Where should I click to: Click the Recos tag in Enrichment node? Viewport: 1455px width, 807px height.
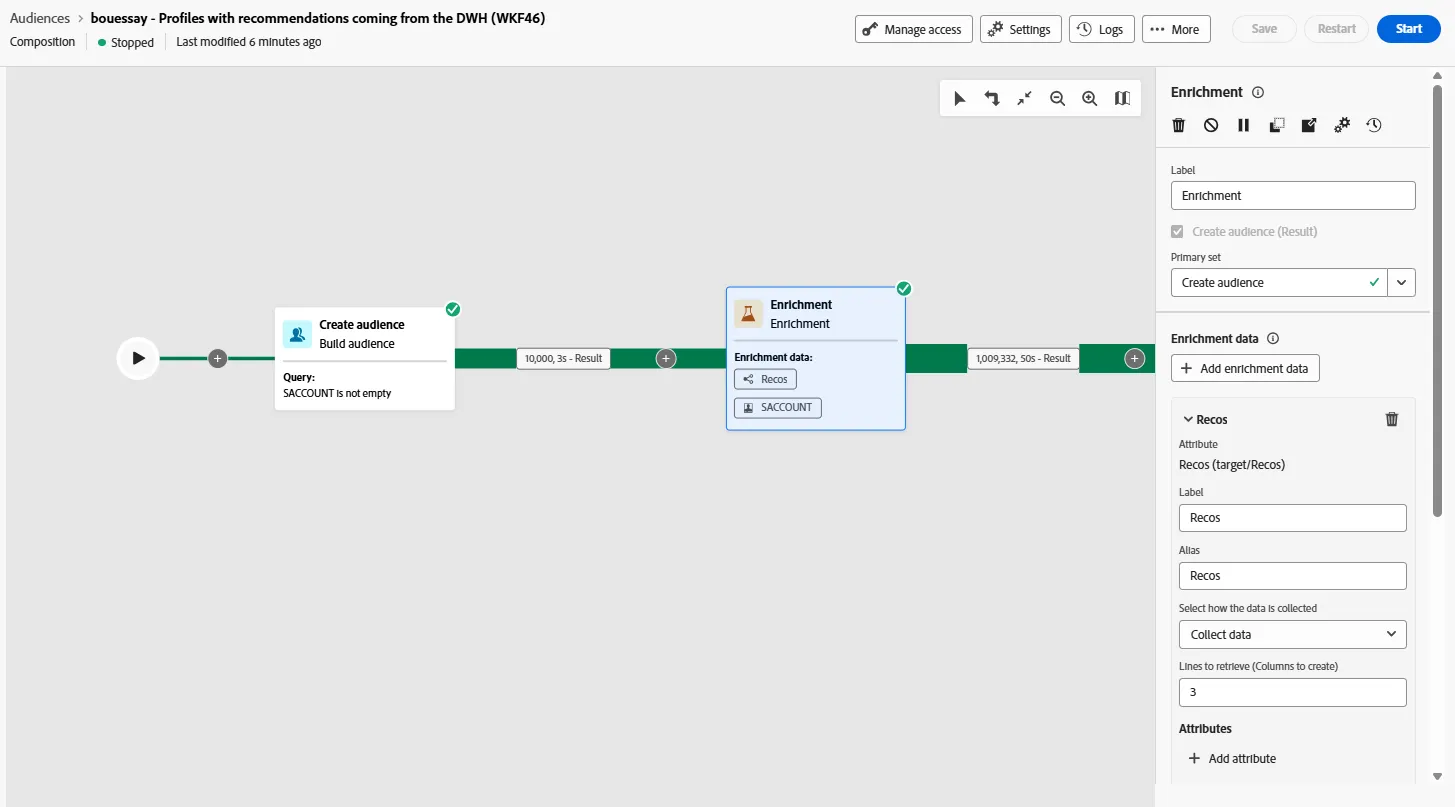coord(765,380)
